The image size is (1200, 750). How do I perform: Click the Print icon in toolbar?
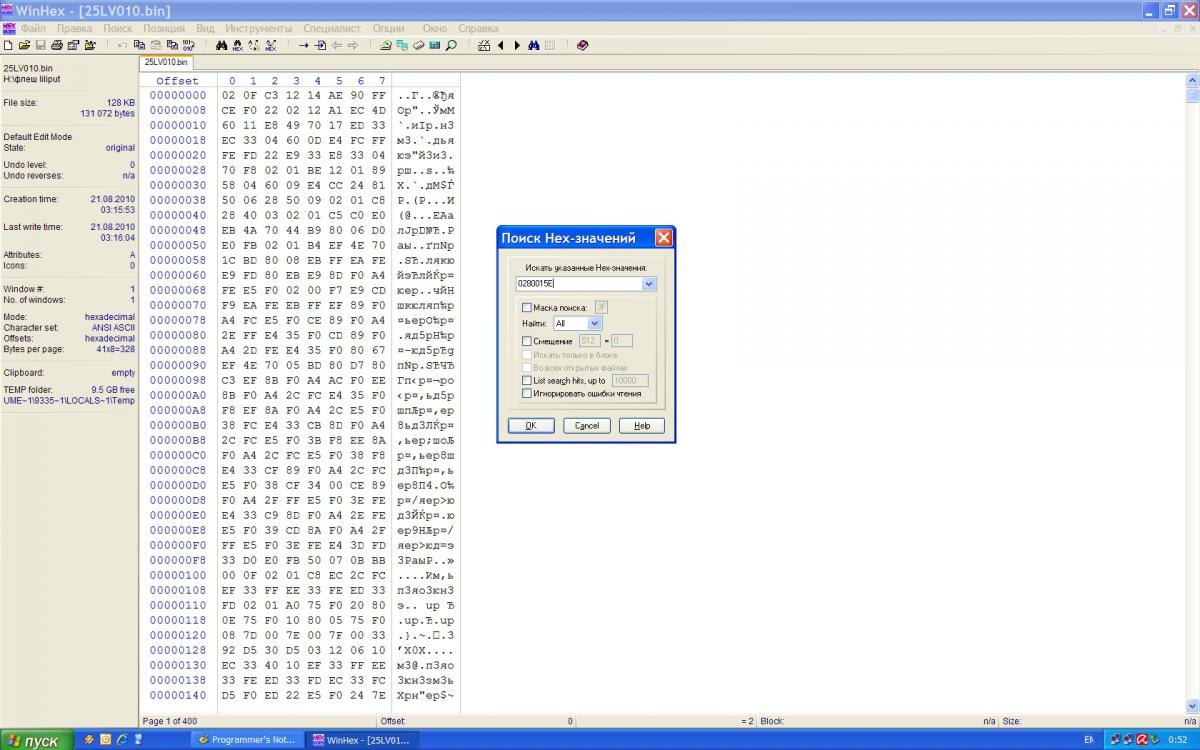click(57, 45)
